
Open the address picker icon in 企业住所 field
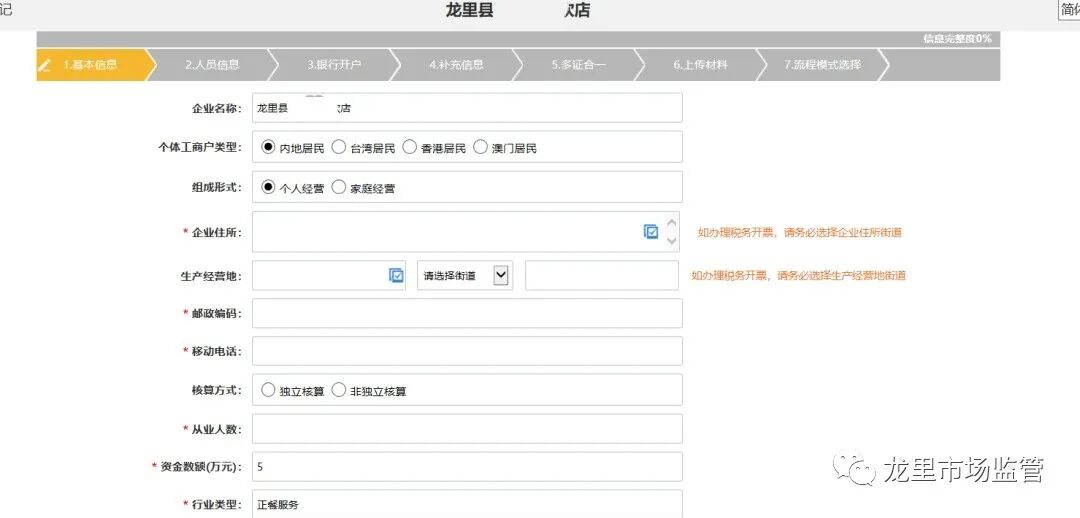click(651, 232)
